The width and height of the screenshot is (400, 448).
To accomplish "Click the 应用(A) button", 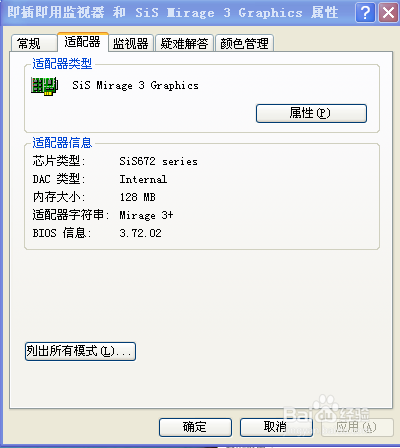I will click(x=357, y=427).
